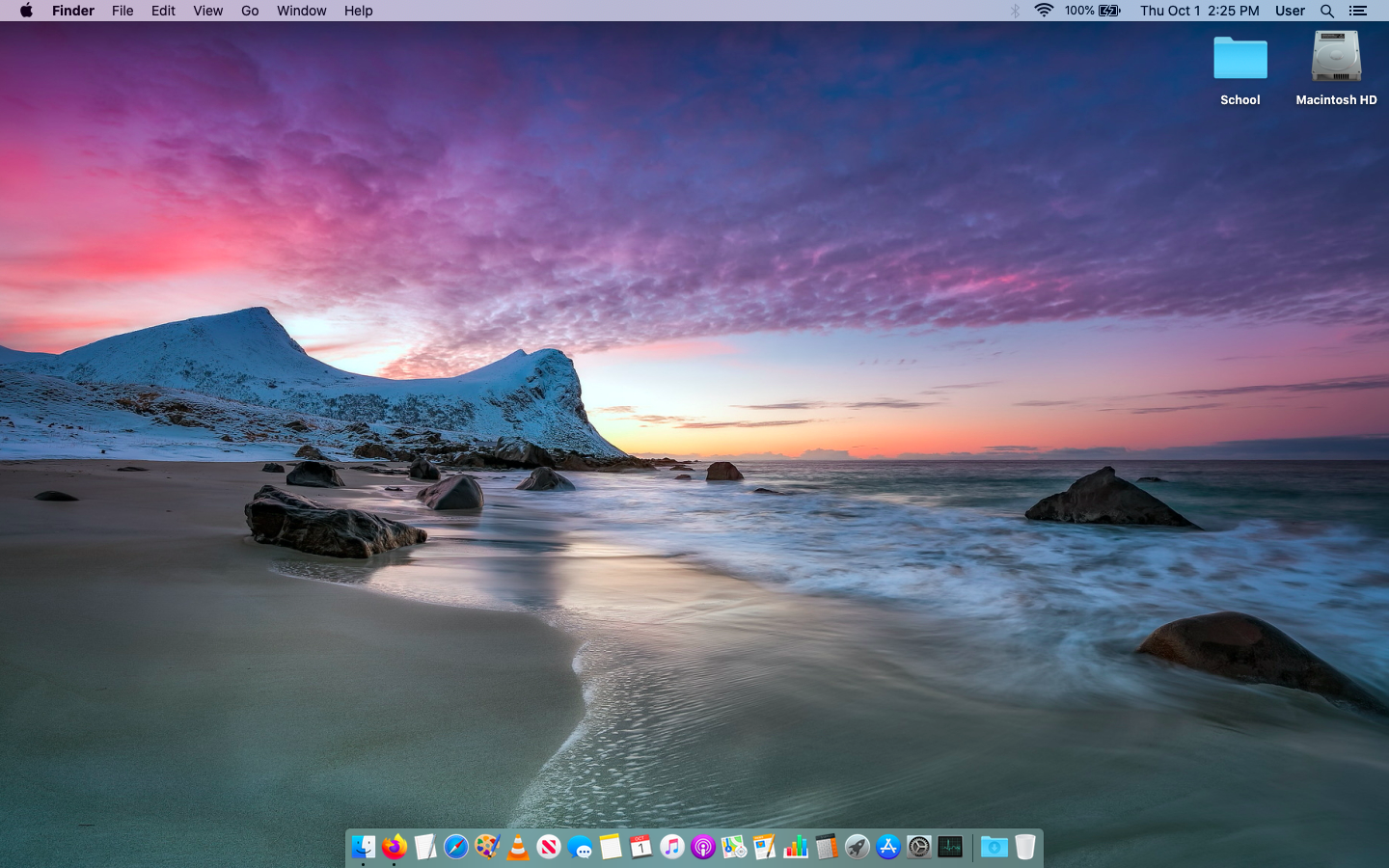Launch Activity Monitor in dock
1389x868 pixels.
[950, 847]
